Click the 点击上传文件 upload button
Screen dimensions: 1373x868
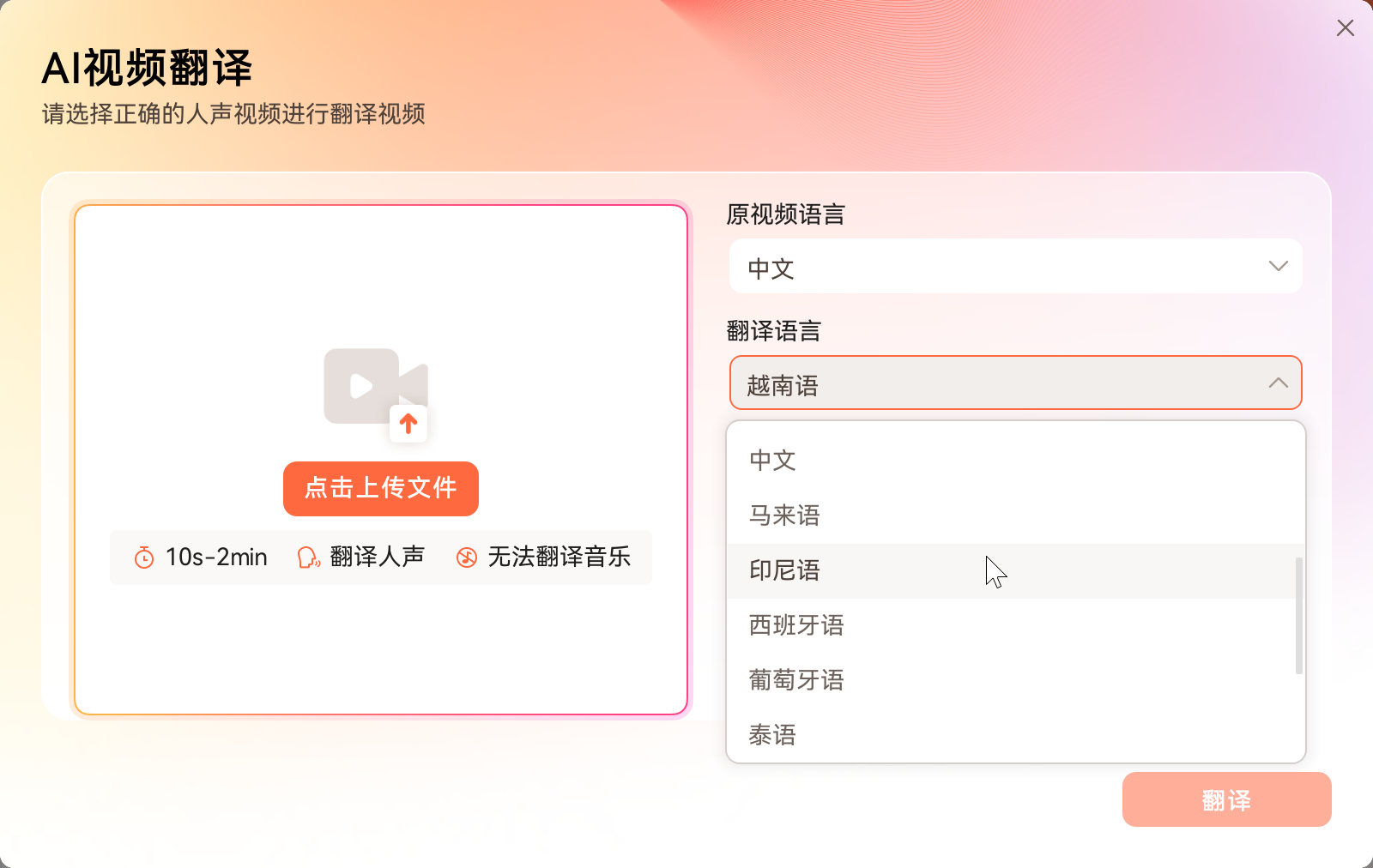pos(380,489)
